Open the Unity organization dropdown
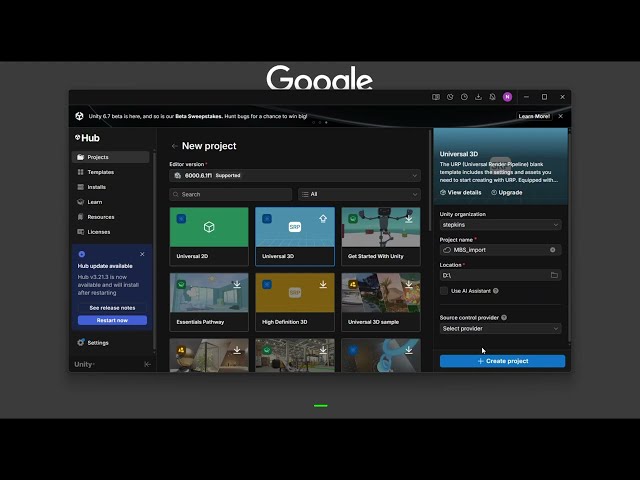The width and height of the screenshot is (640, 480). [x=500, y=225]
